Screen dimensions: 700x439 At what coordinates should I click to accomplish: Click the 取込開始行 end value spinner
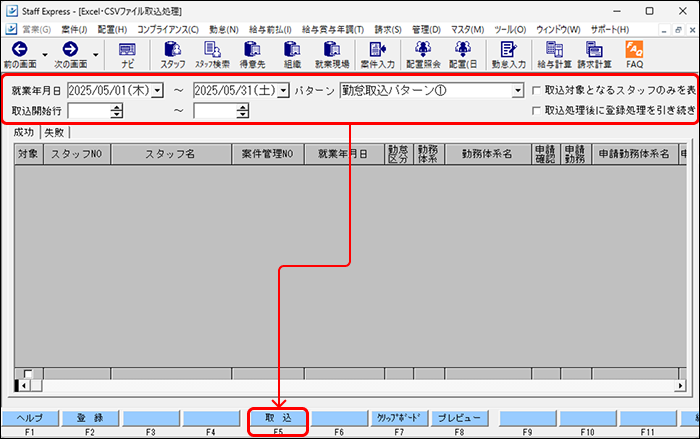tap(242, 111)
